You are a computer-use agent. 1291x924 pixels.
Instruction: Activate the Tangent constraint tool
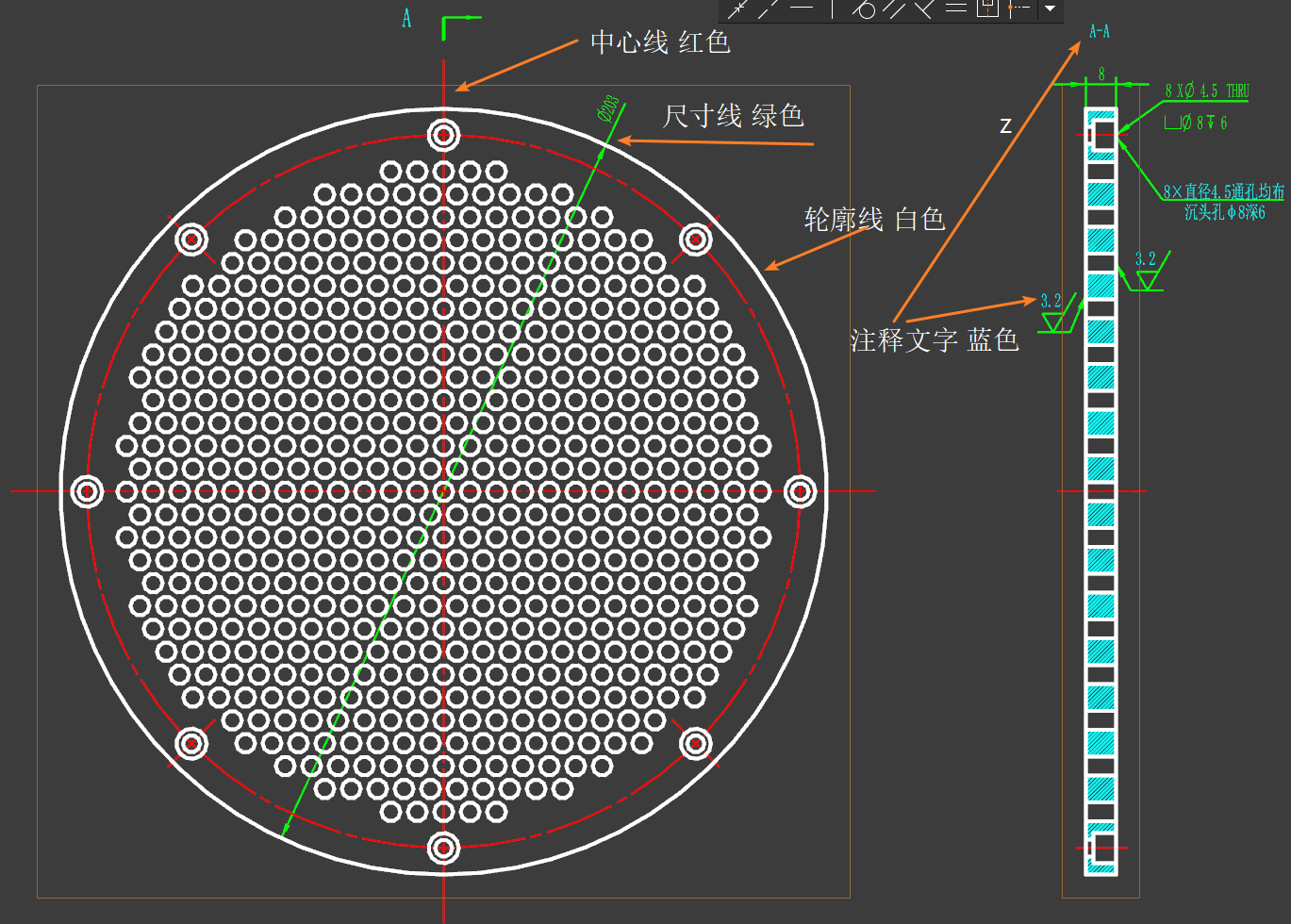(863, 9)
